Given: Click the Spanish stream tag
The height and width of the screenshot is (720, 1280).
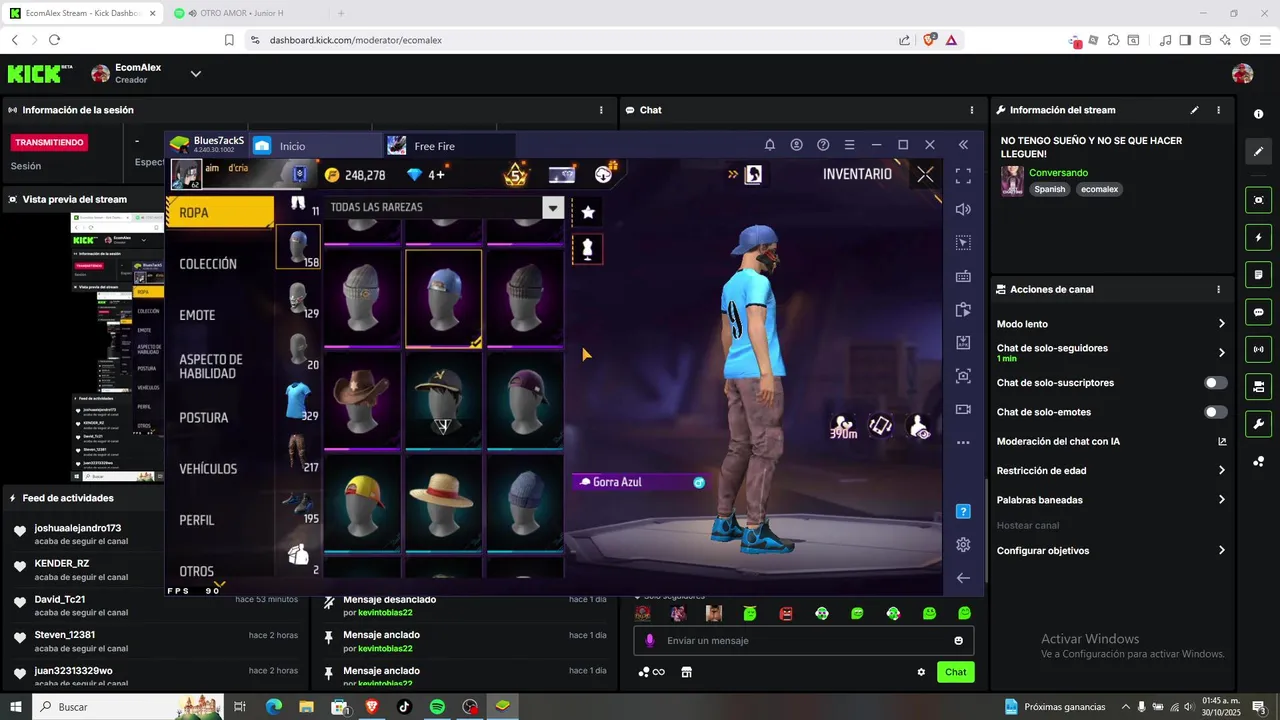Looking at the screenshot, I should pyautogui.click(x=1050, y=189).
